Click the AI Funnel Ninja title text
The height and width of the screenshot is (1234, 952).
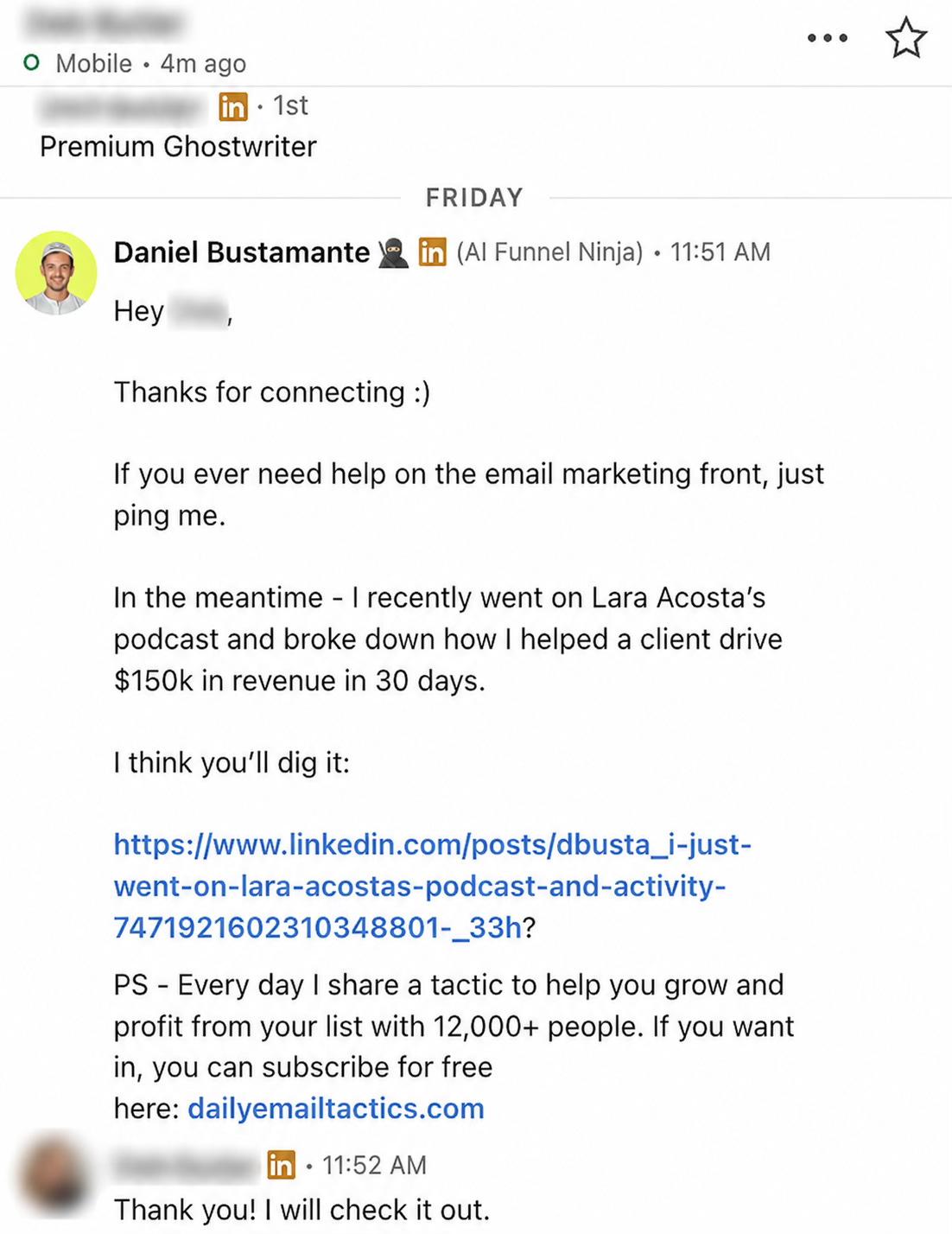[x=549, y=252]
